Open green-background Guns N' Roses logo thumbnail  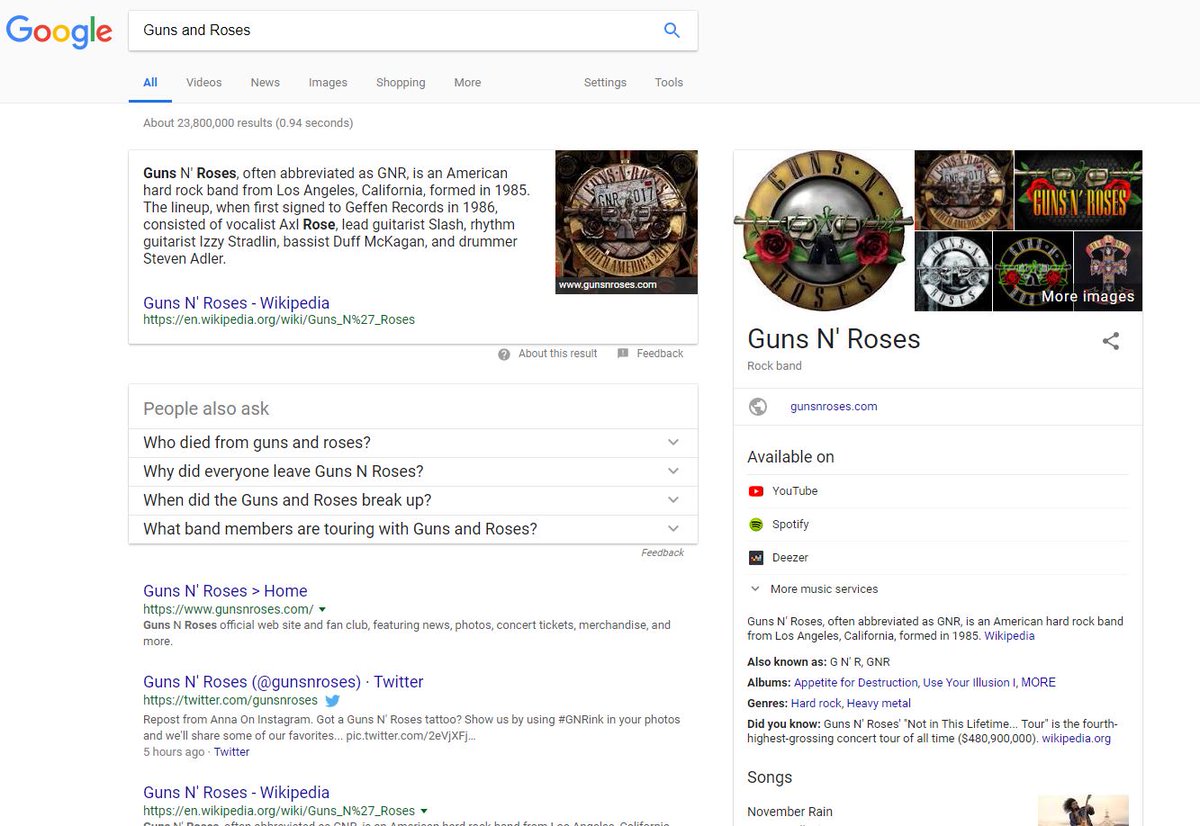coord(1078,190)
